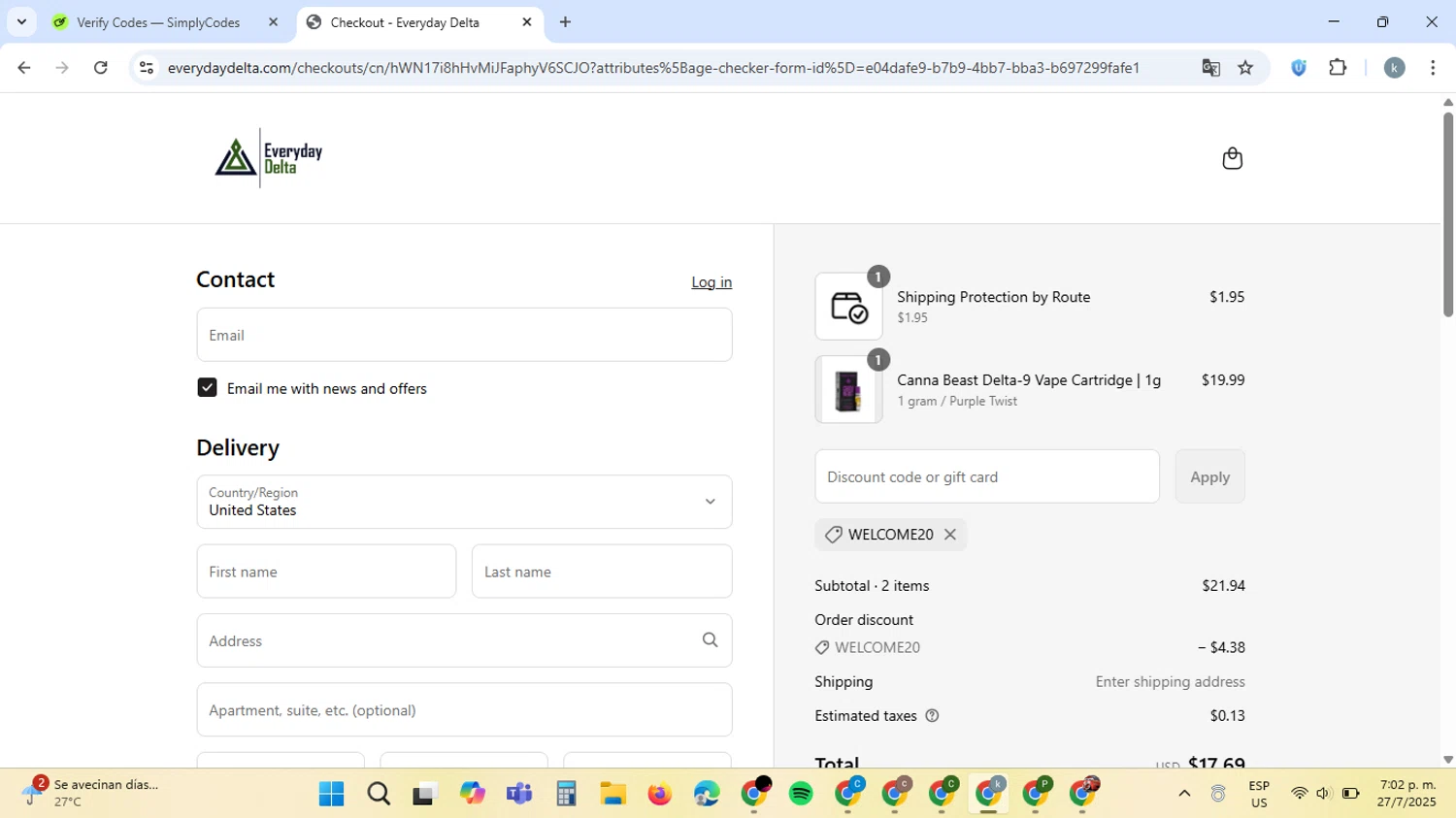Image resolution: width=1456 pixels, height=818 pixels.
Task: Click the Everyday Delta logo
Action: 269,157
